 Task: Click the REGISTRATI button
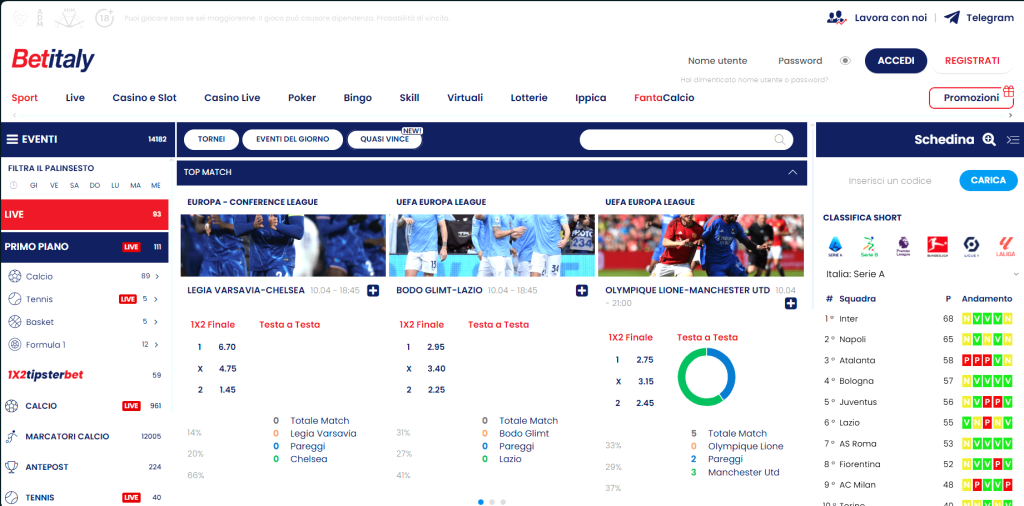(x=972, y=61)
